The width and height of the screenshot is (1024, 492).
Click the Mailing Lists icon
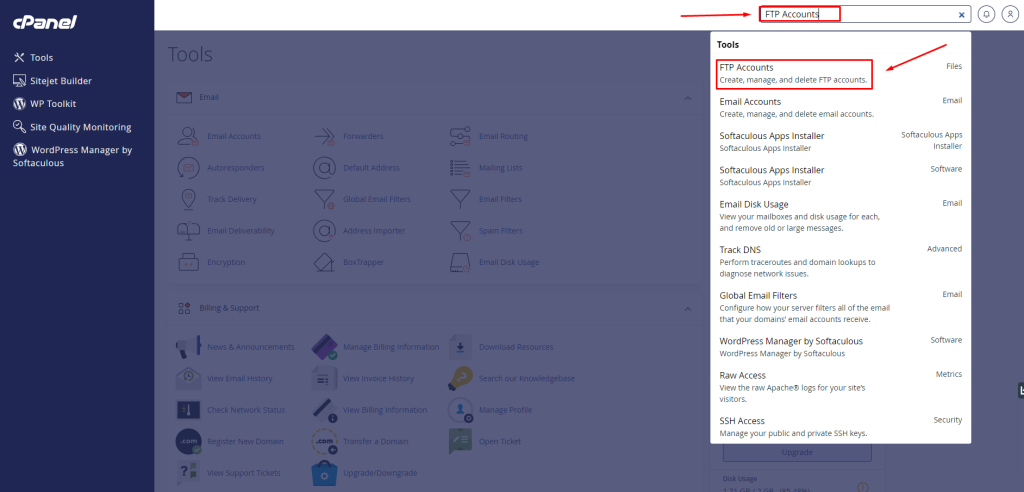coord(460,168)
